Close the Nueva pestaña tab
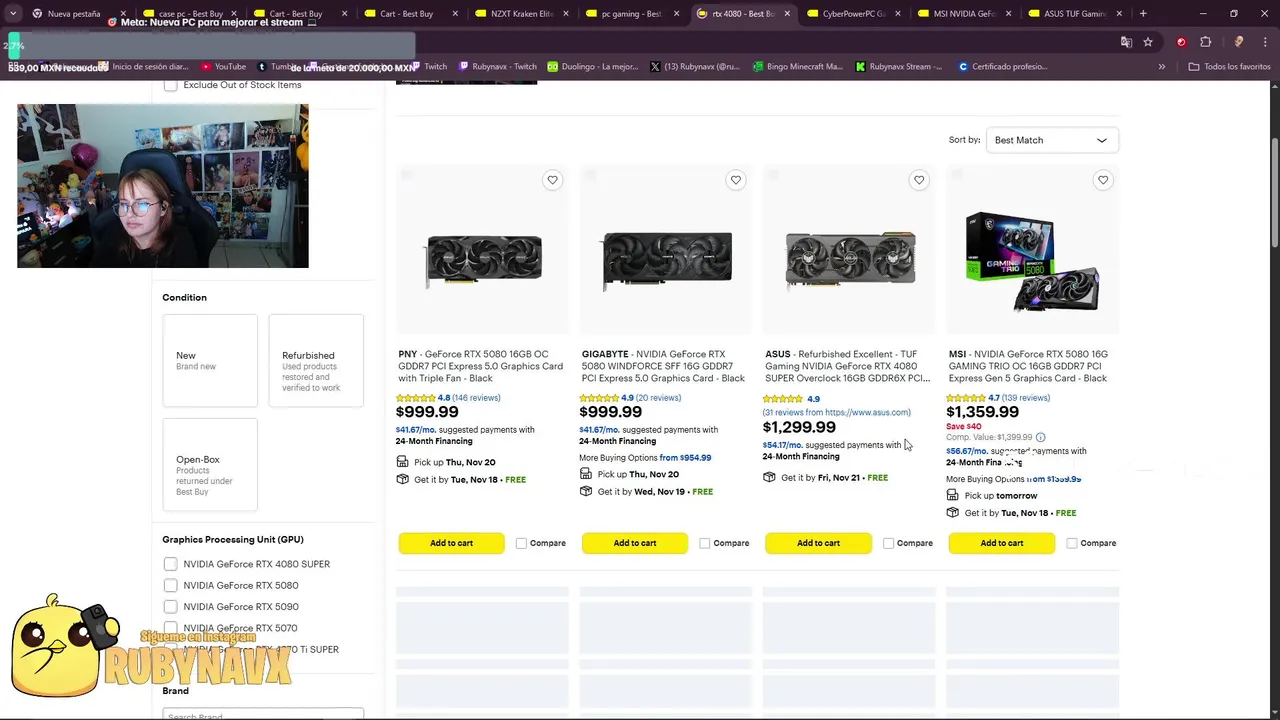This screenshot has width=1280, height=720. 123,14
